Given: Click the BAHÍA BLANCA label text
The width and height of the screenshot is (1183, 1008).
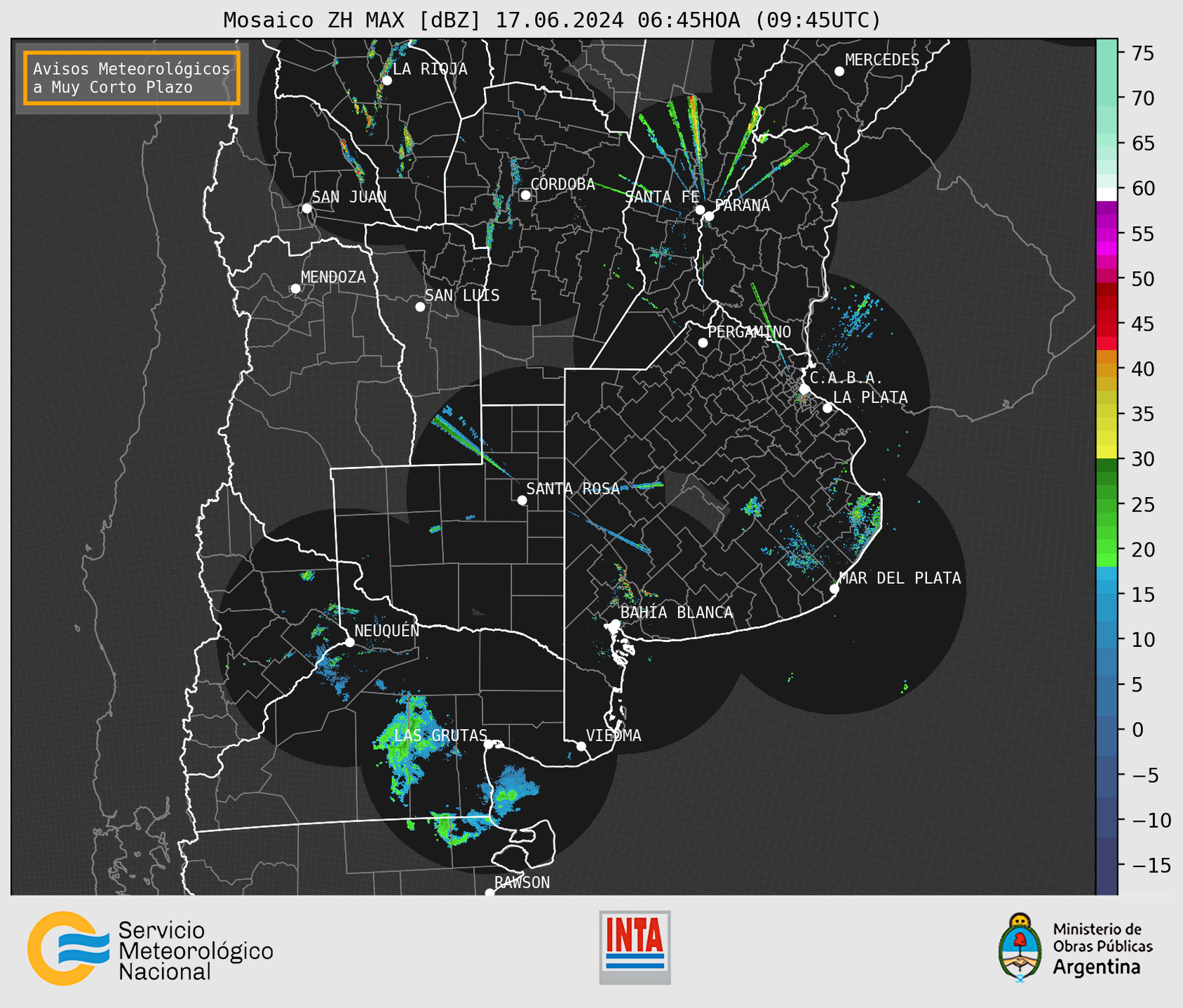Looking at the screenshot, I should pyautogui.click(x=677, y=613).
